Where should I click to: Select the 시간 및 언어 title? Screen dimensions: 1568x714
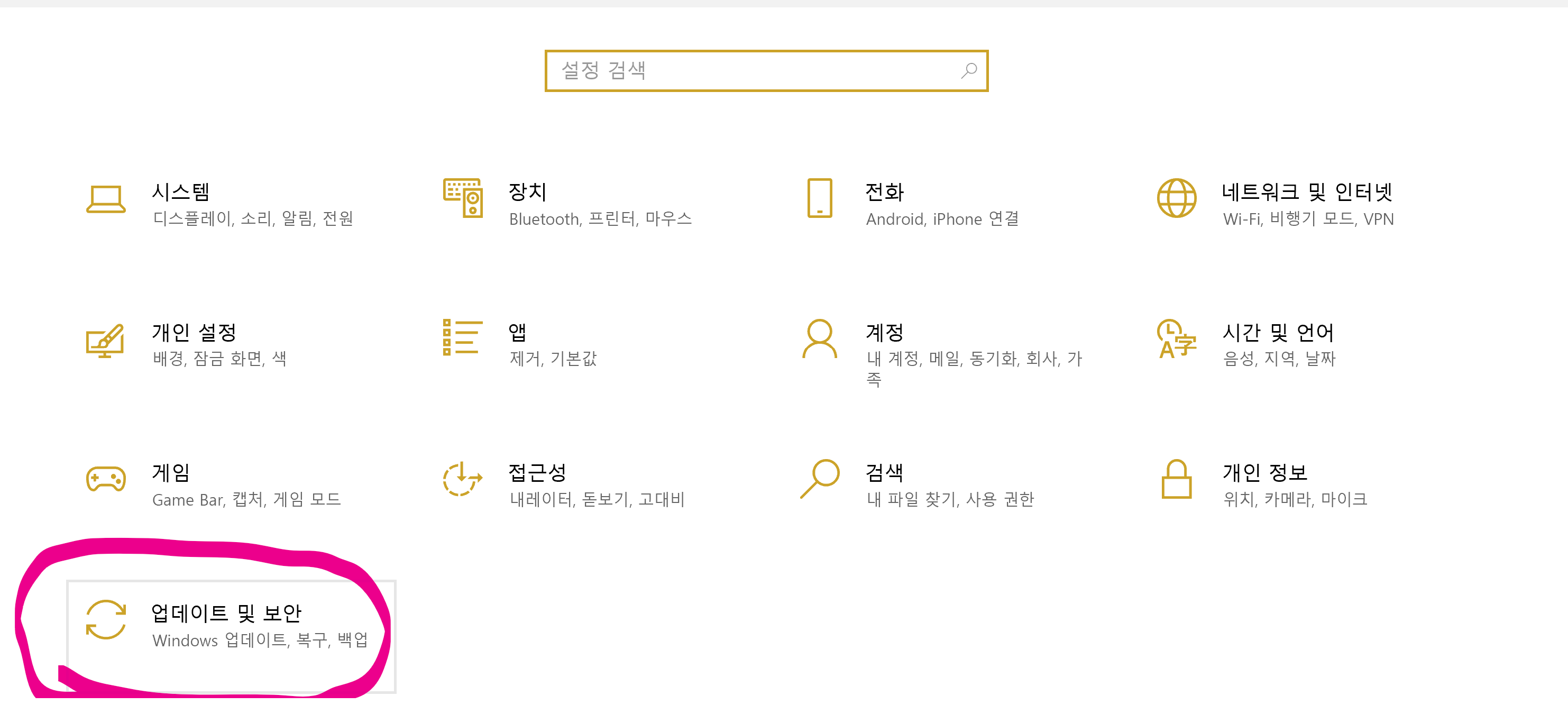point(1278,332)
